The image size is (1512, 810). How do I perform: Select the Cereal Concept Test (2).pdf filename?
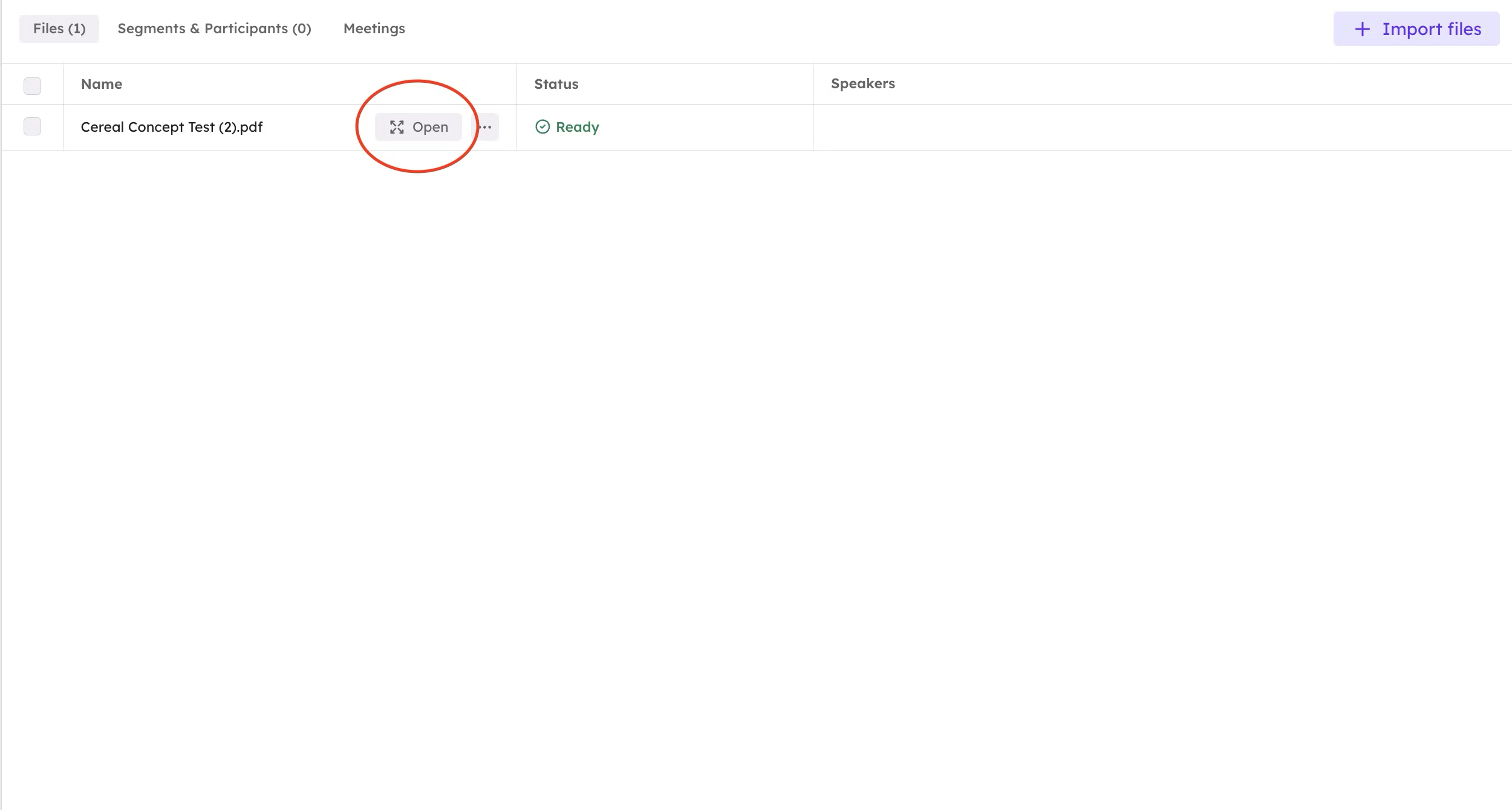click(172, 127)
